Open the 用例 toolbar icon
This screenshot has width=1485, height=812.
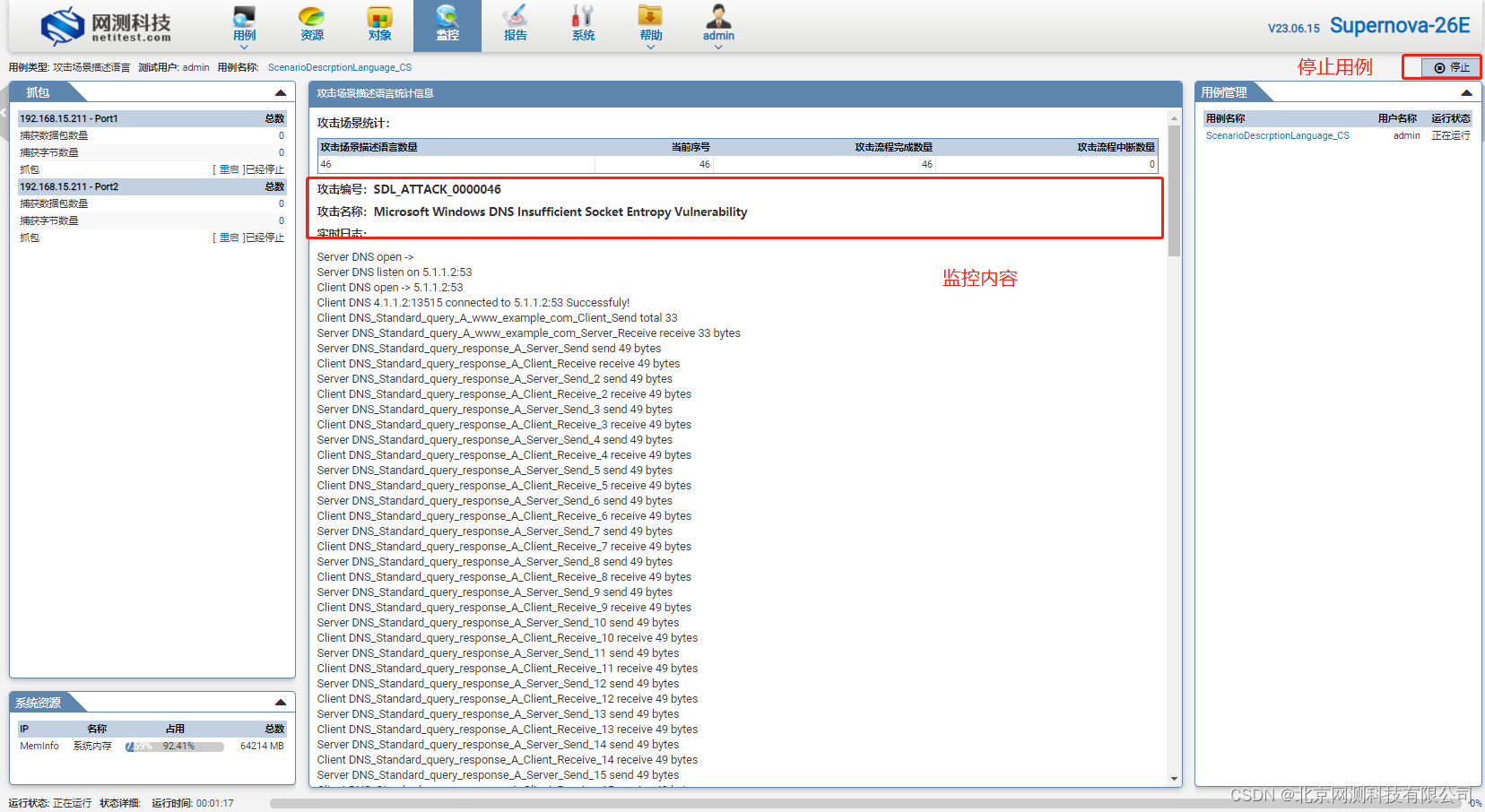point(244,24)
